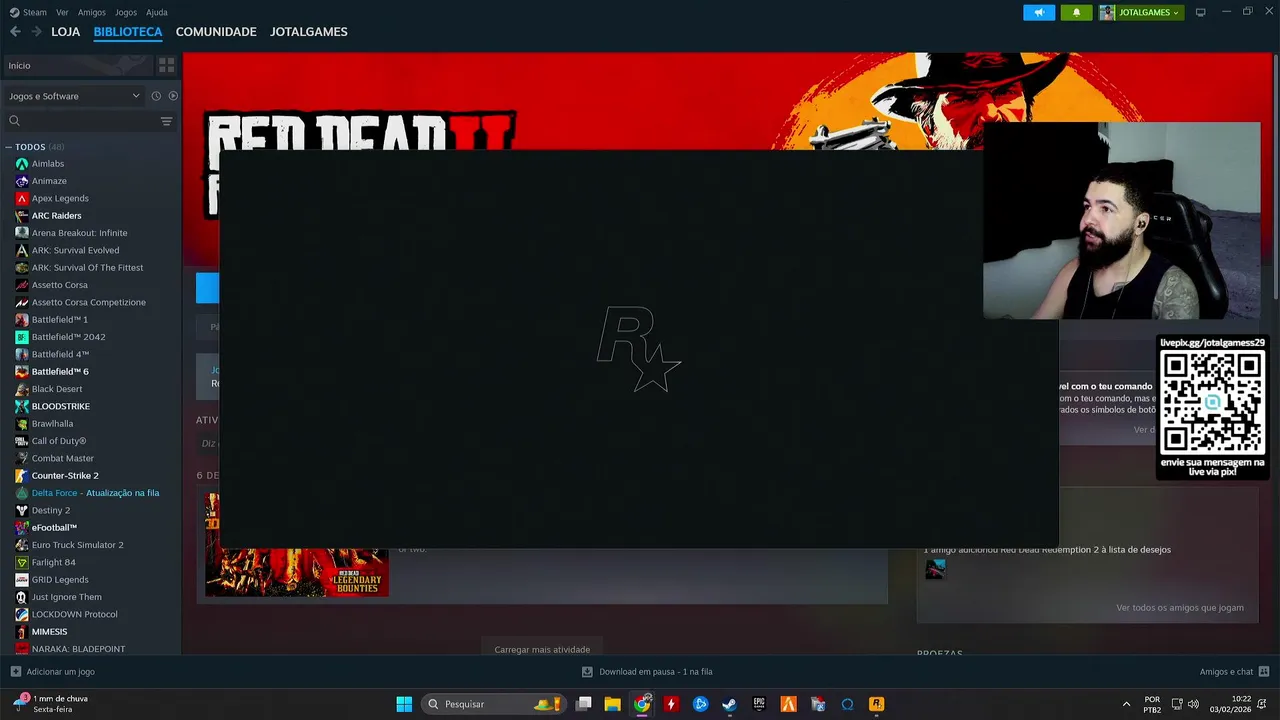Click the Steam taskbar icon
The height and width of the screenshot is (720, 1280).
coord(730,704)
